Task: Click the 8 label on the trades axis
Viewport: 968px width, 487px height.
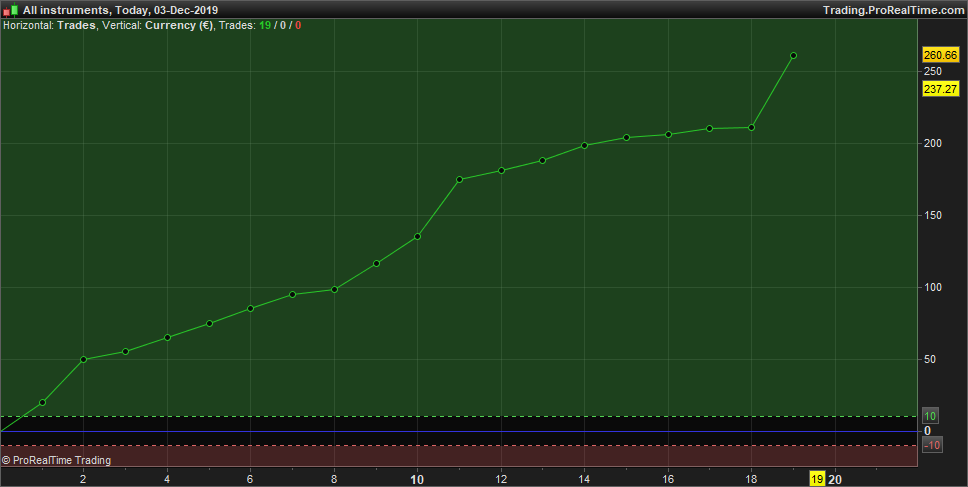Action: (x=335, y=479)
